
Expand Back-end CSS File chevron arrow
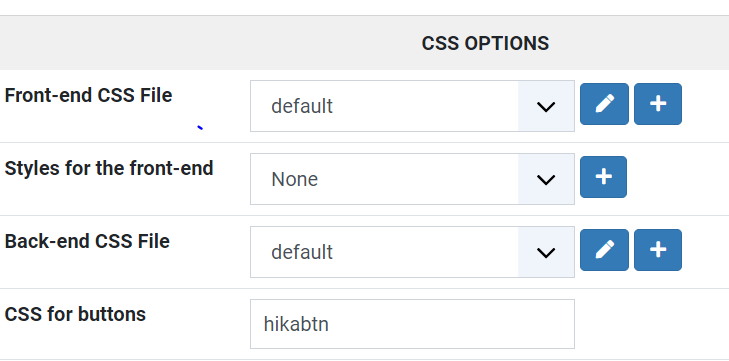click(546, 252)
